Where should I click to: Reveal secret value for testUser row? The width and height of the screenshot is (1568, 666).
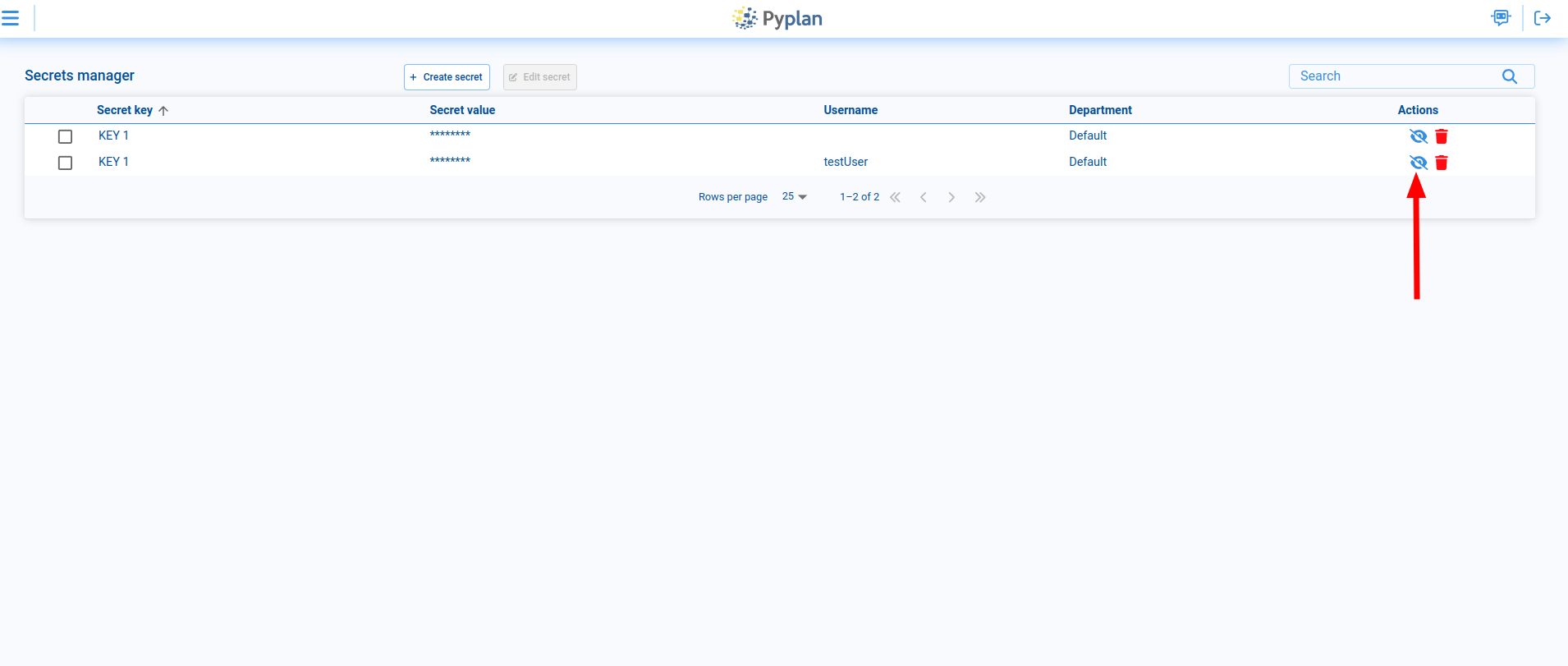click(1418, 163)
